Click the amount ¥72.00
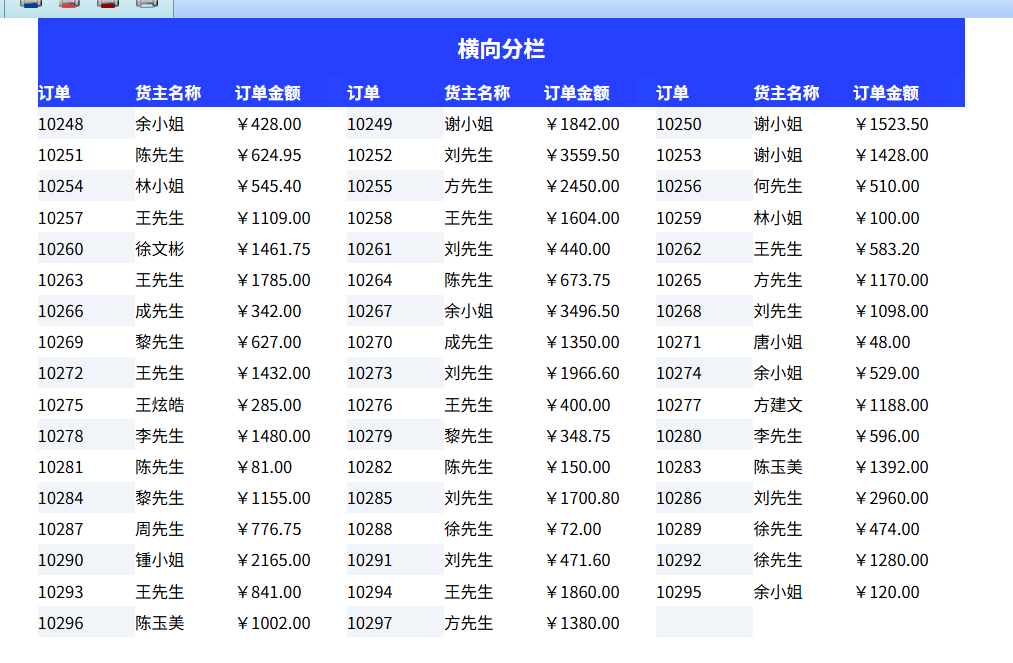 pos(573,529)
